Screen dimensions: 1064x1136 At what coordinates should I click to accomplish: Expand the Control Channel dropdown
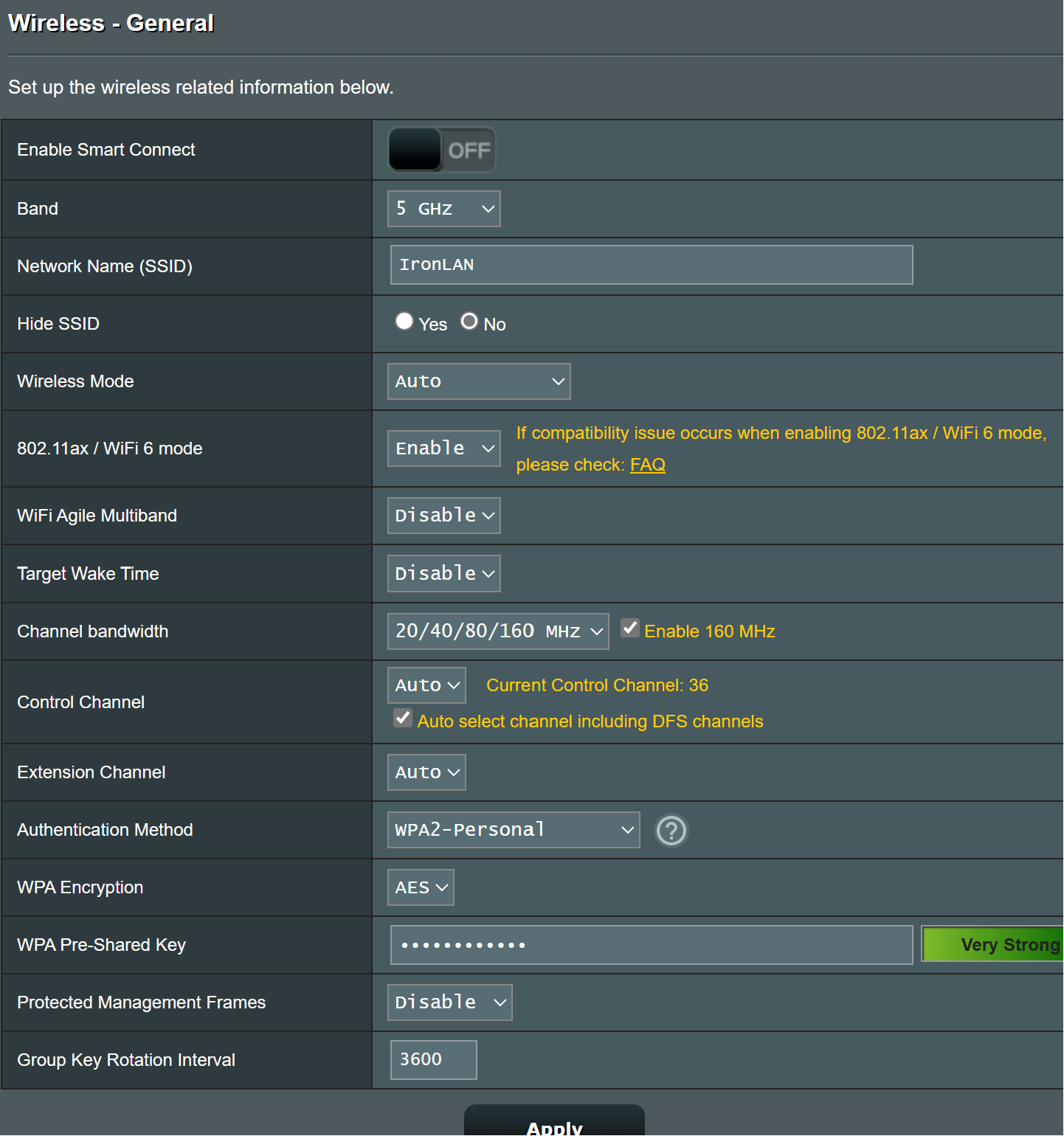426,685
